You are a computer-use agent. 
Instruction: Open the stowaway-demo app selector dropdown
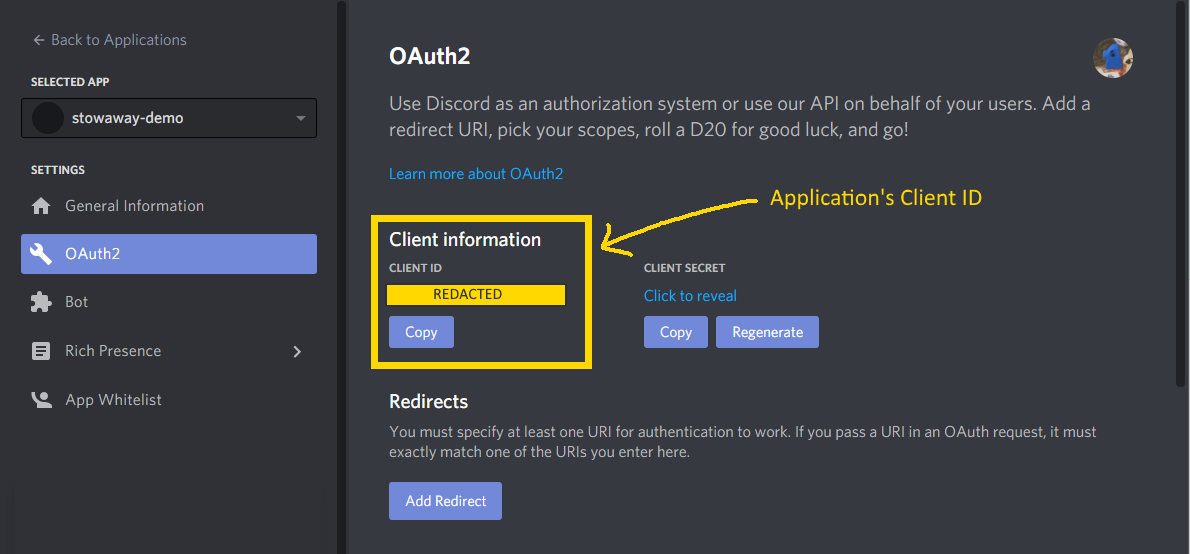point(300,118)
